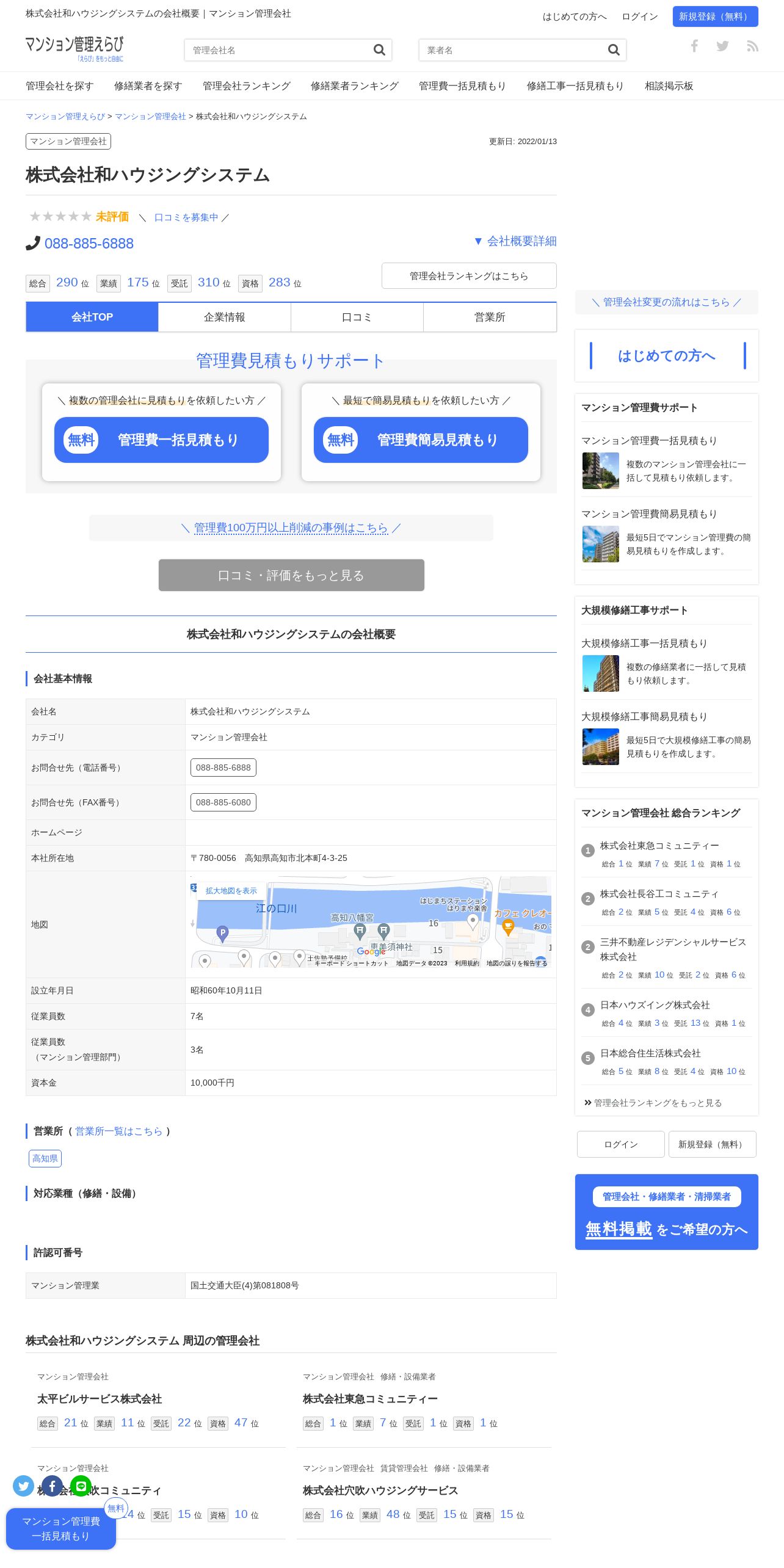784x1568 pixels.
Task: Click the search magnifier in 管理会社名 field
Action: (x=379, y=50)
